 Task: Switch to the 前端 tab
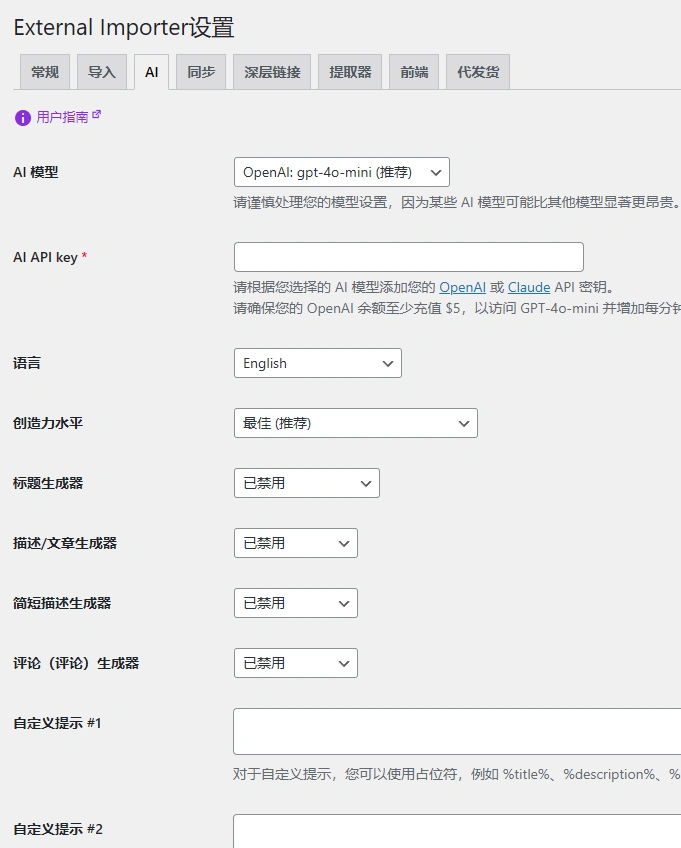tap(414, 71)
